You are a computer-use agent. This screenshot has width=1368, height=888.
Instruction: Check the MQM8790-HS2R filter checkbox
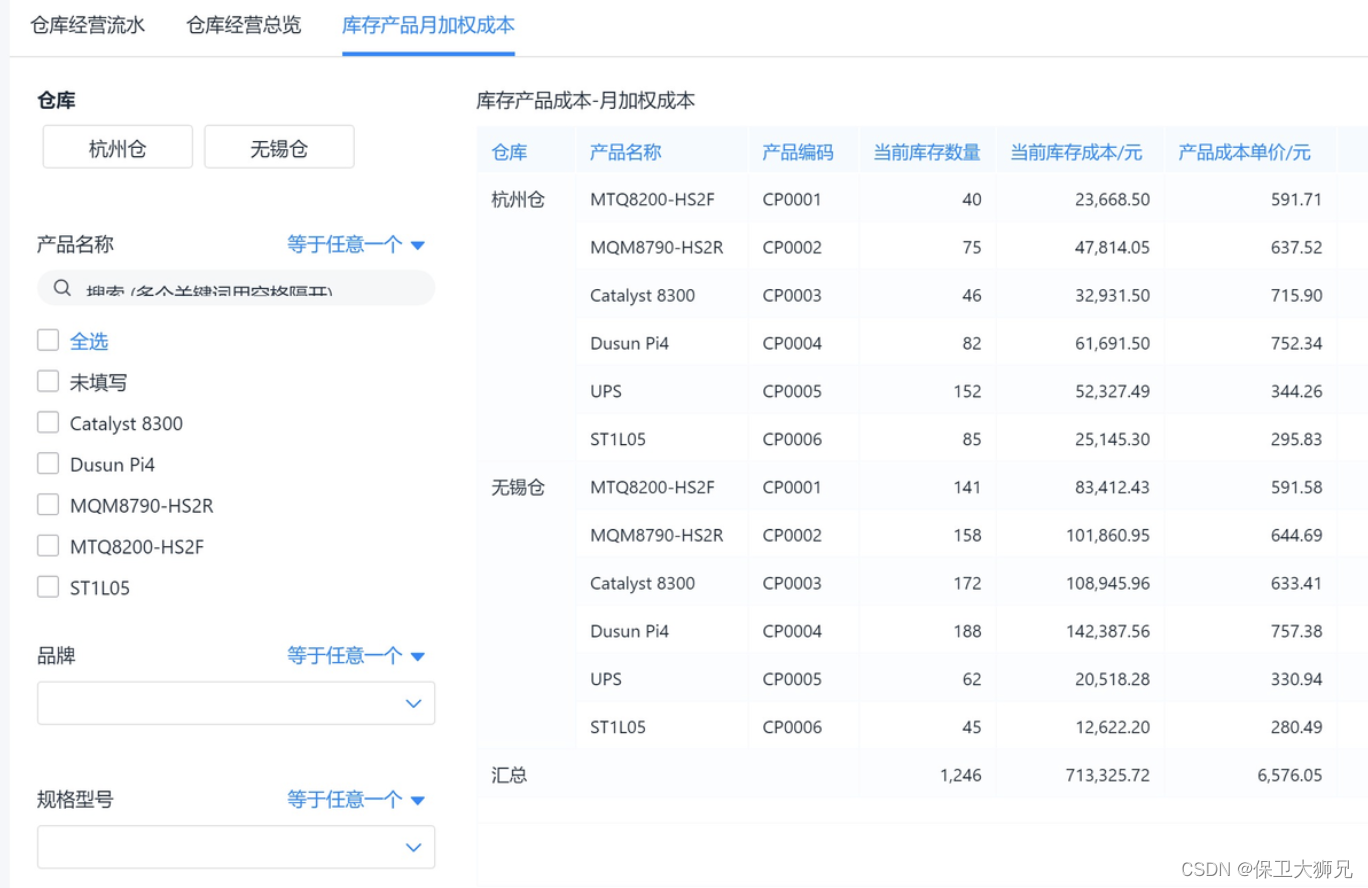click(x=48, y=505)
